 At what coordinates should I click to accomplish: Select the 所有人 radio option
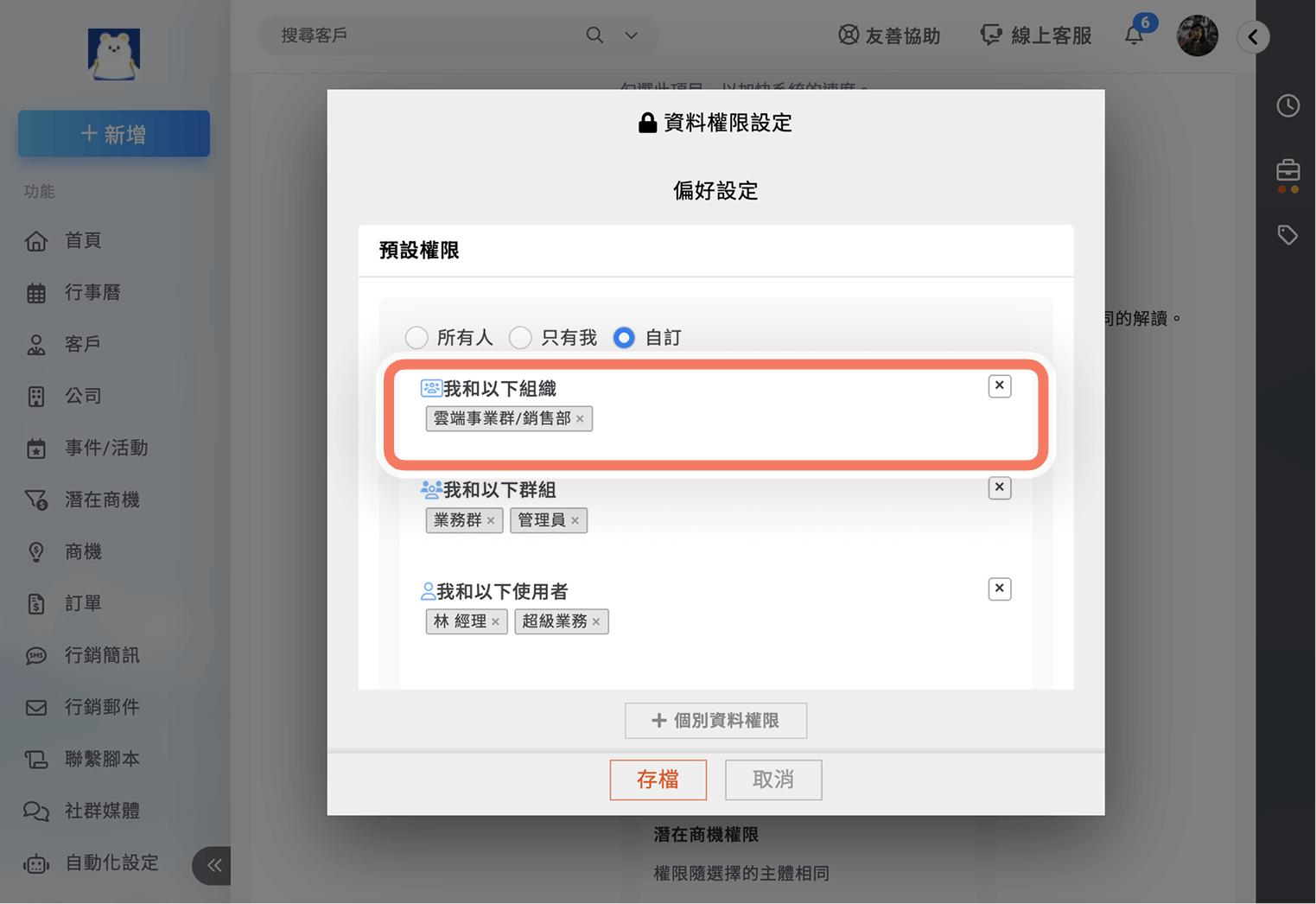coord(416,338)
